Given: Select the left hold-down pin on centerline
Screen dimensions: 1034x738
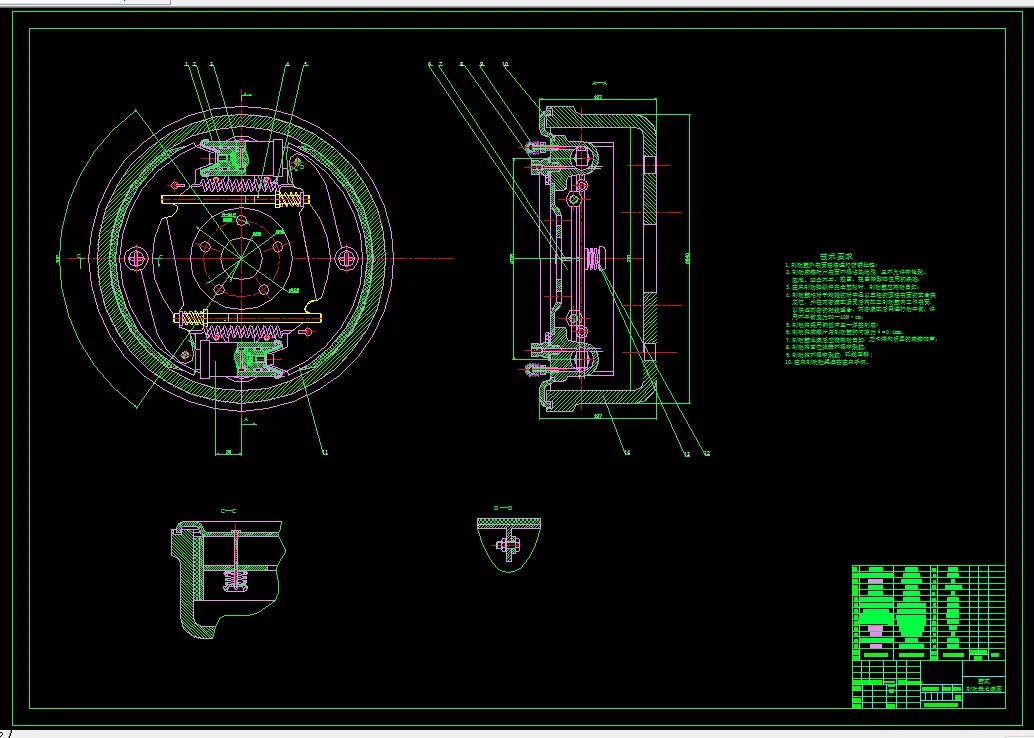Looking at the screenshot, I should (x=137, y=258).
